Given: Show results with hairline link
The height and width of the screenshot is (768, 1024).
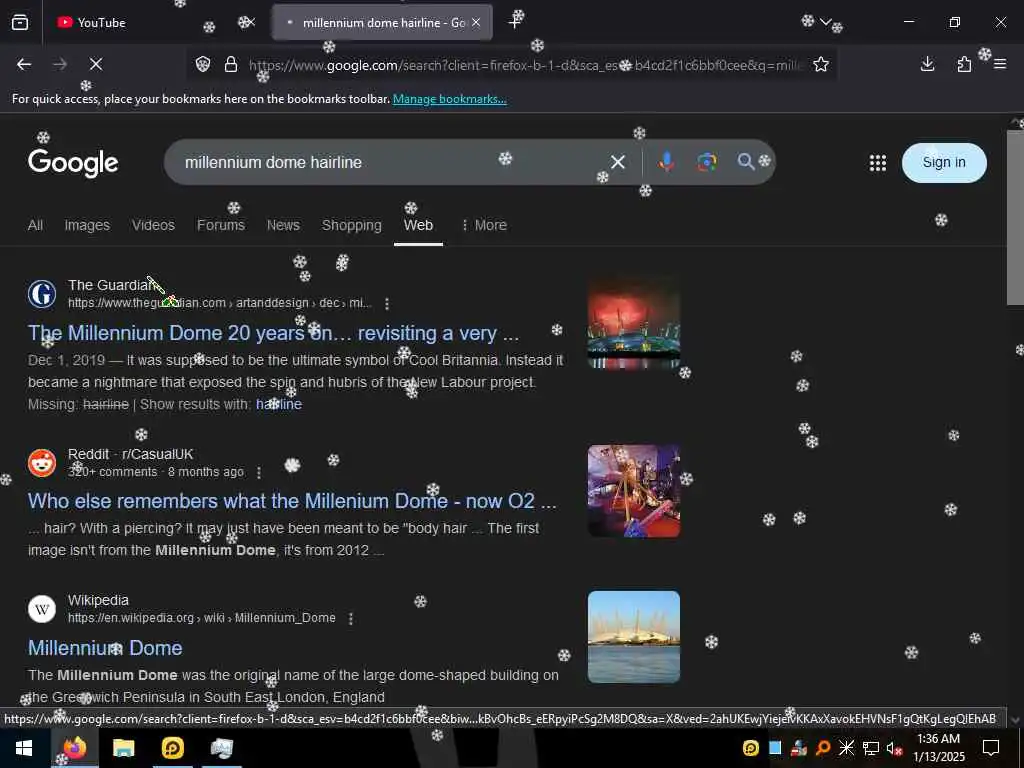Looking at the screenshot, I should pyautogui.click(x=279, y=404).
